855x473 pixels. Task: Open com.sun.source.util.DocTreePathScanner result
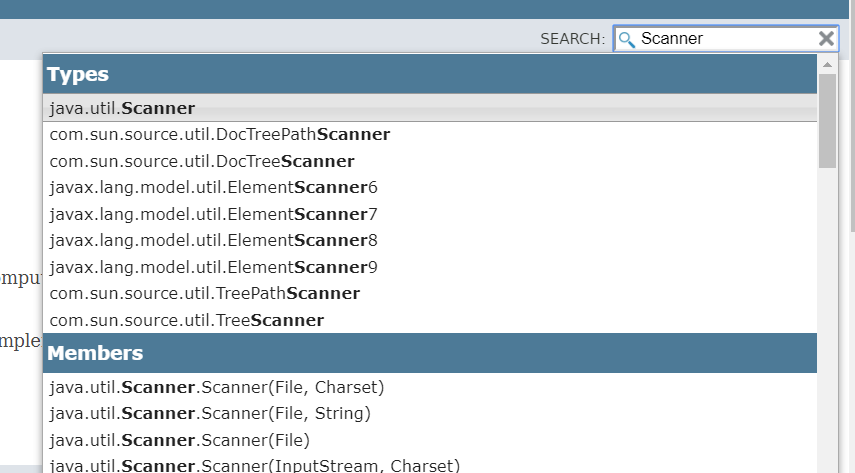click(x=430, y=134)
